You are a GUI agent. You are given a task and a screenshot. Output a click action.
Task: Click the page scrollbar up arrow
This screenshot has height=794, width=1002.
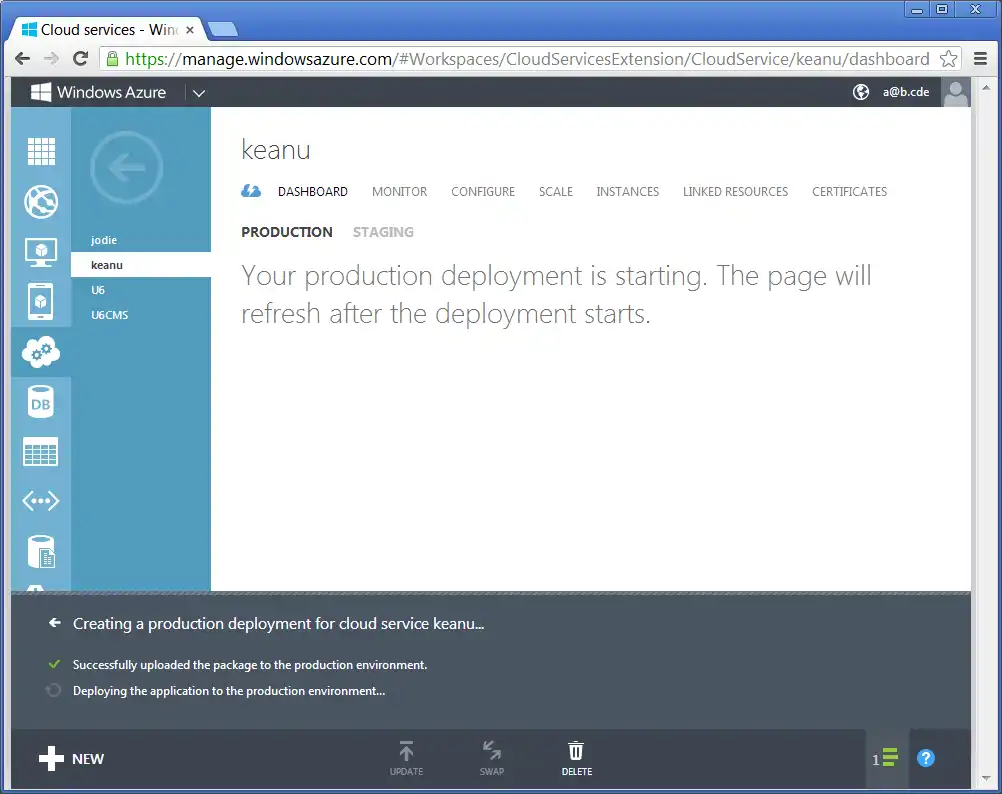[x=986, y=88]
